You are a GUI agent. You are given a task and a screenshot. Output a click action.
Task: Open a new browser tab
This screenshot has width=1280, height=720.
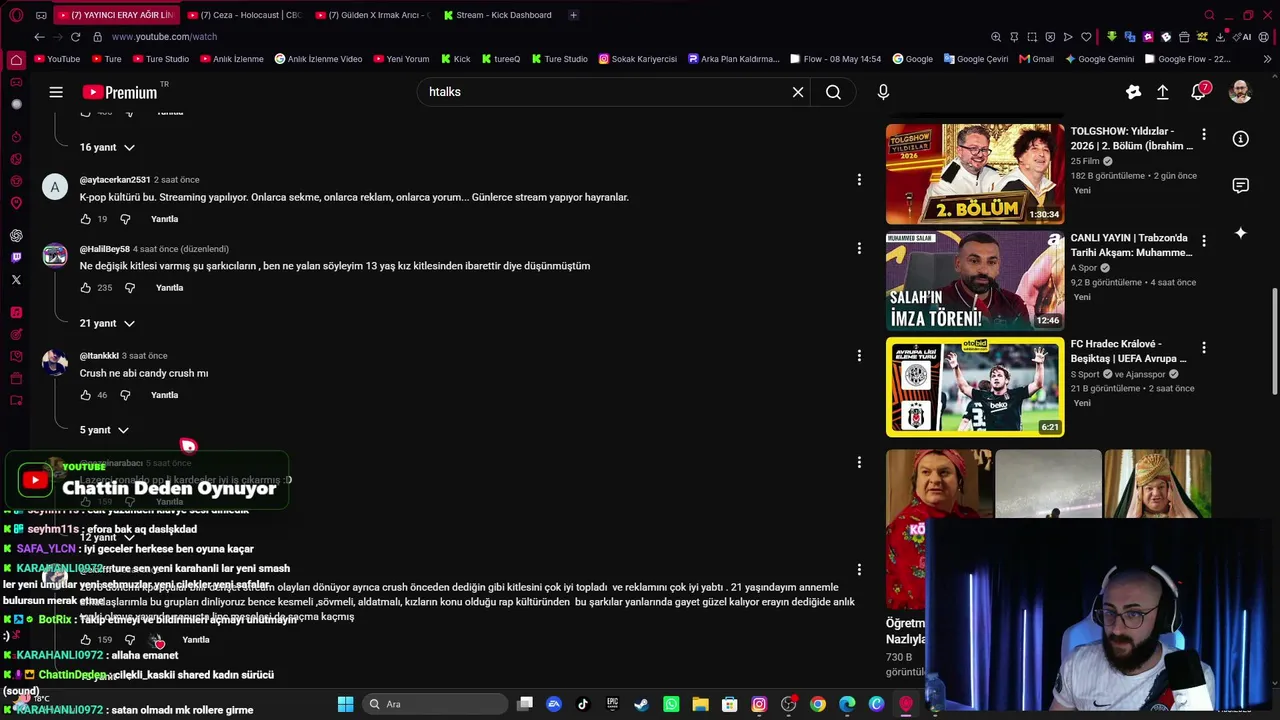[573, 15]
